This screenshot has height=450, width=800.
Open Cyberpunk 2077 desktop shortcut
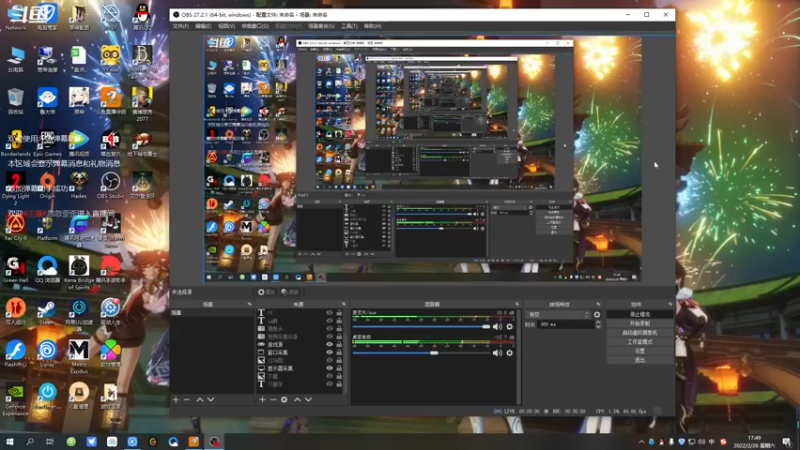[142, 104]
